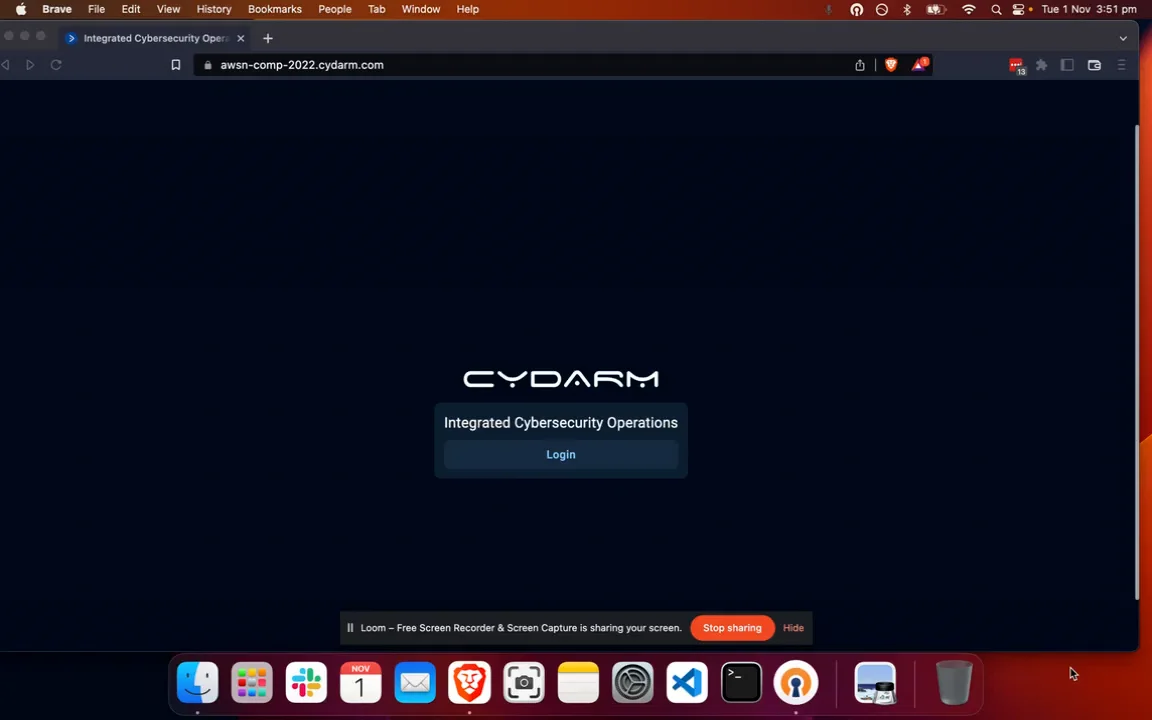Open the Wi-Fi status menu
The image size is (1152, 720).
969,10
